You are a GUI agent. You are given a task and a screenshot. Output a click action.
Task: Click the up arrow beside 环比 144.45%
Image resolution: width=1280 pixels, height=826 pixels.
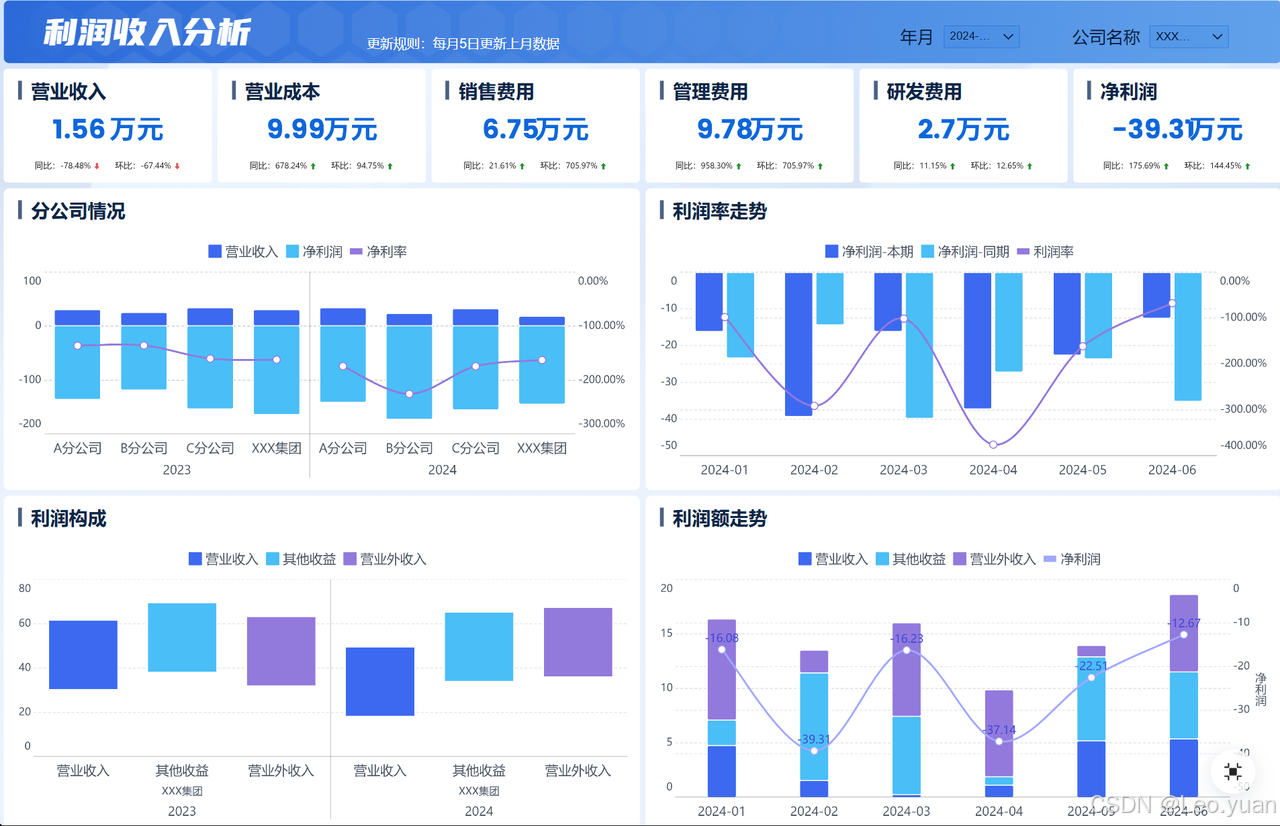pos(1247,166)
